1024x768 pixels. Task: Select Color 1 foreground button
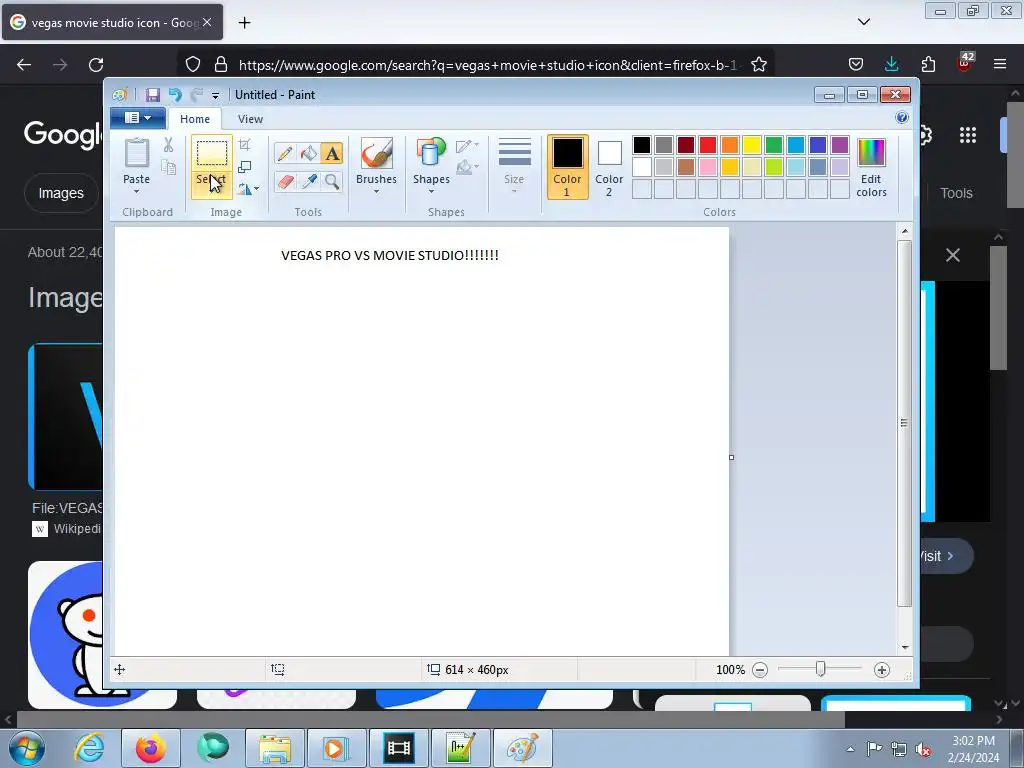click(568, 167)
